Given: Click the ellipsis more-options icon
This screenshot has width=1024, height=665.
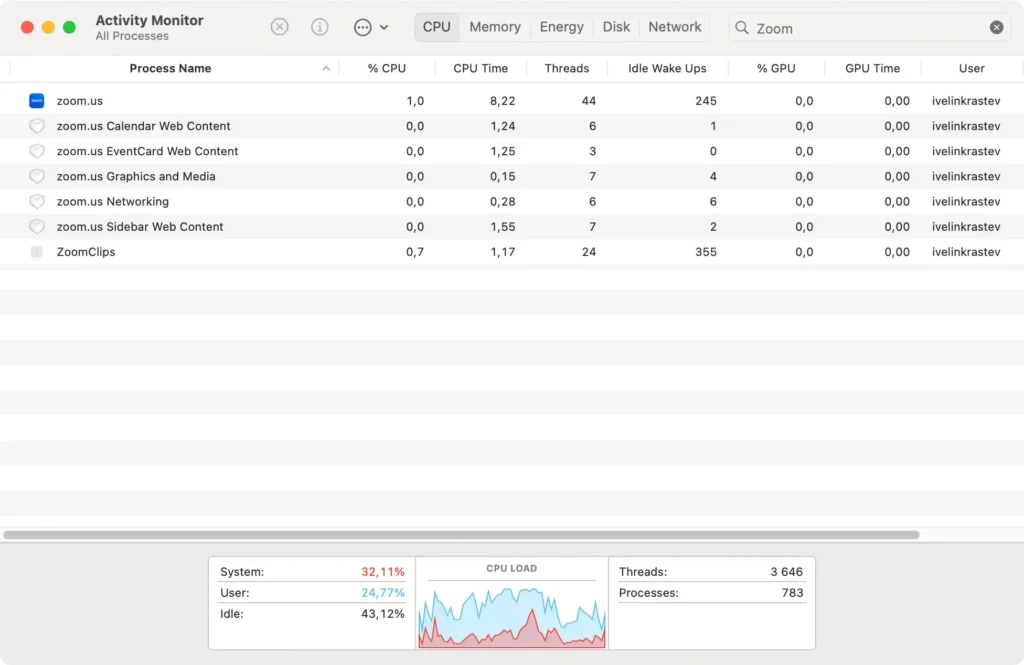Looking at the screenshot, I should tap(362, 27).
